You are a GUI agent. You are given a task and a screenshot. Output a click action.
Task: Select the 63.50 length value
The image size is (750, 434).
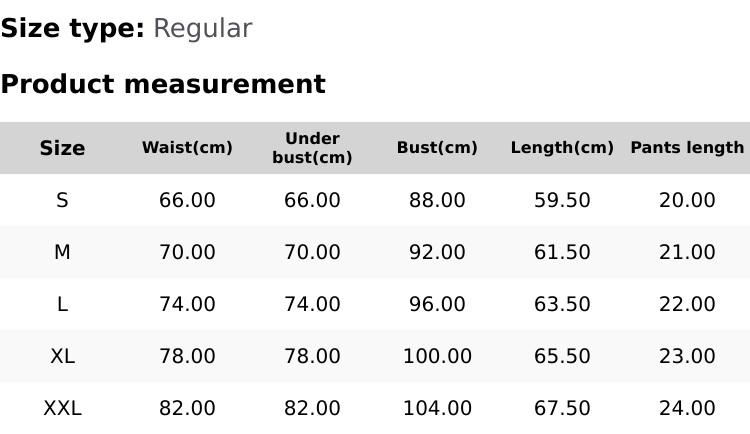(x=562, y=304)
